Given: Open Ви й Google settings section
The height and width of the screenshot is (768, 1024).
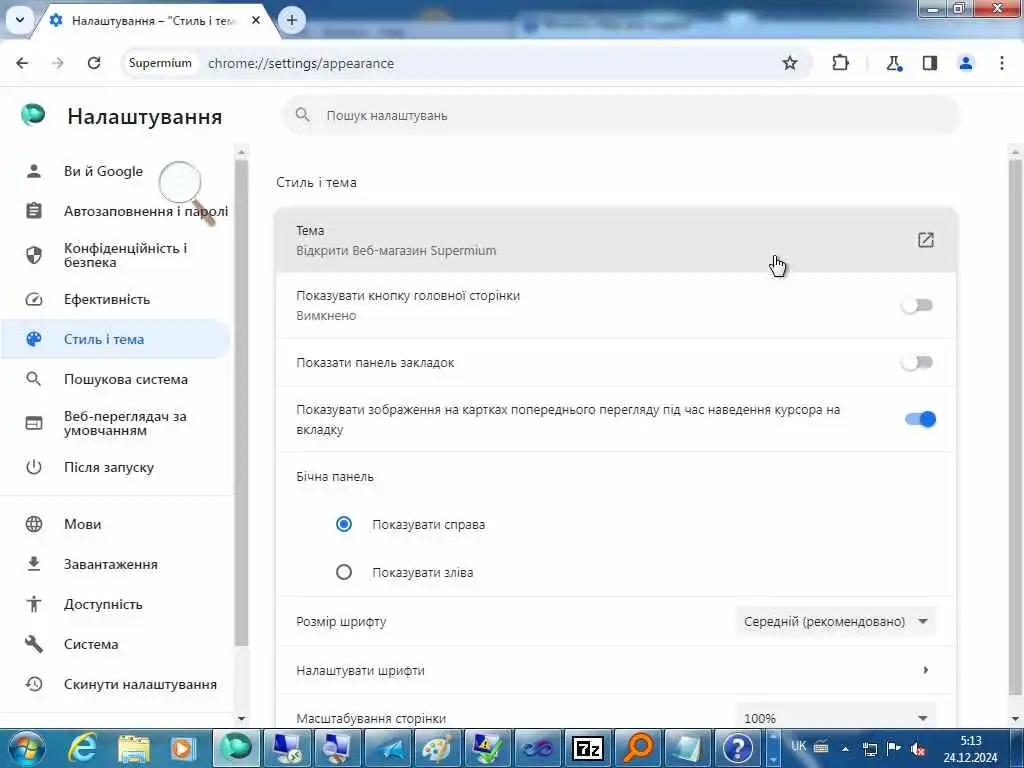Looking at the screenshot, I should 116,171.
